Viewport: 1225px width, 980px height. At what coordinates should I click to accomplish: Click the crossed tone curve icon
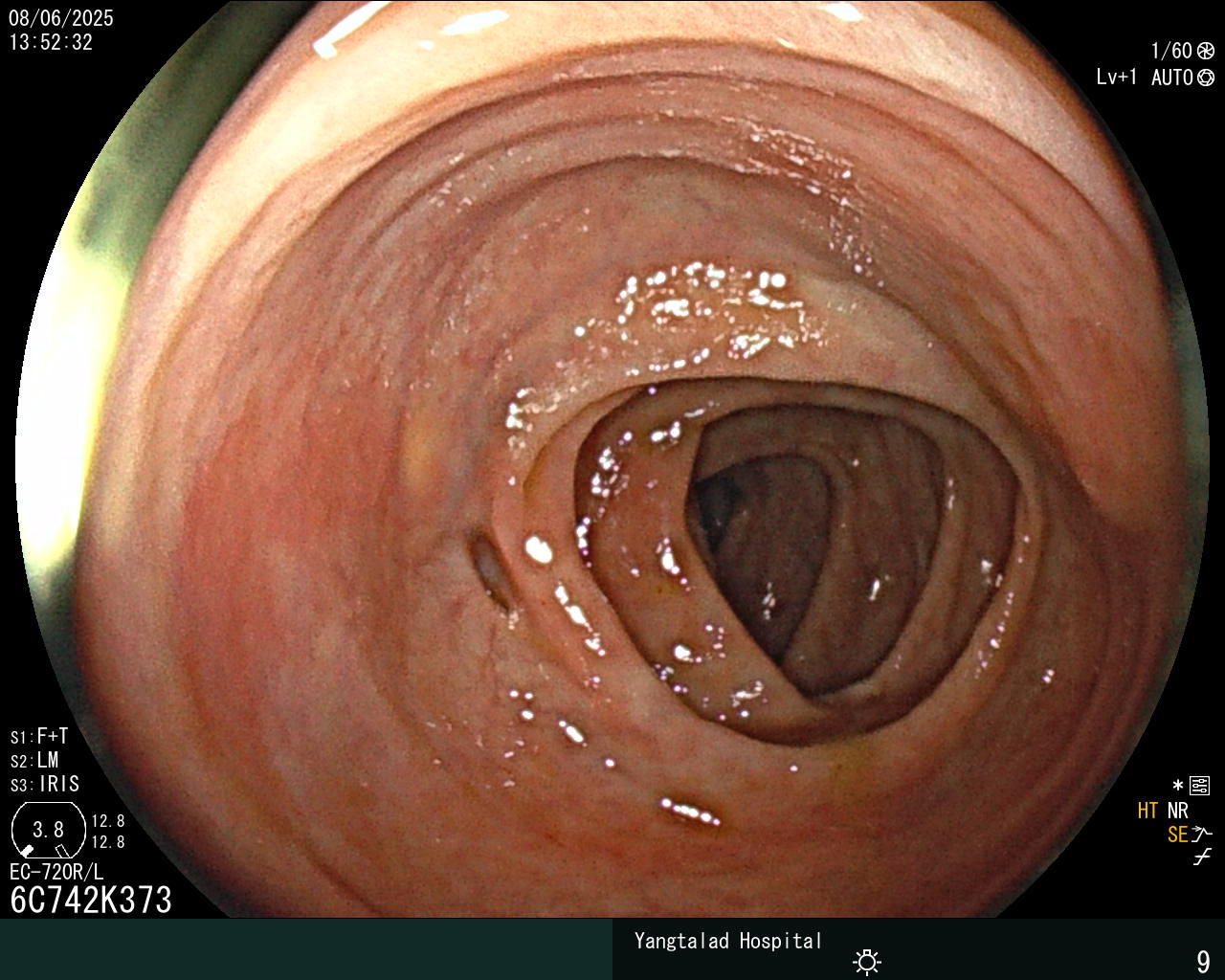pyautogui.click(x=1202, y=857)
